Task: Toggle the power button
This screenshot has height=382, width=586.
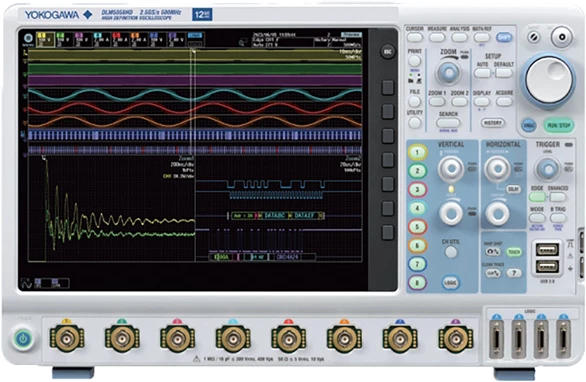Action: point(24,339)
